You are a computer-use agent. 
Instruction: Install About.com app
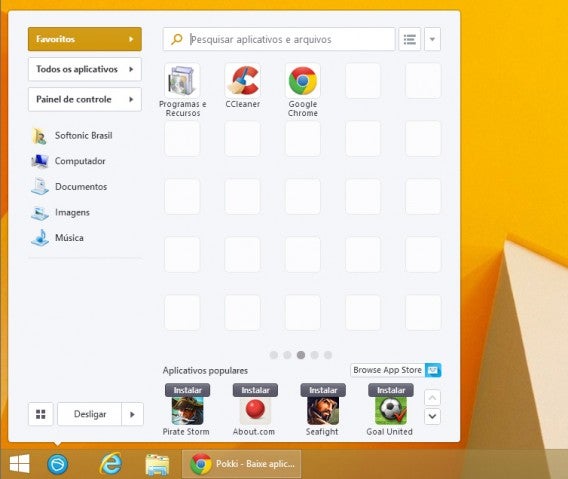[x=255, y=390]
